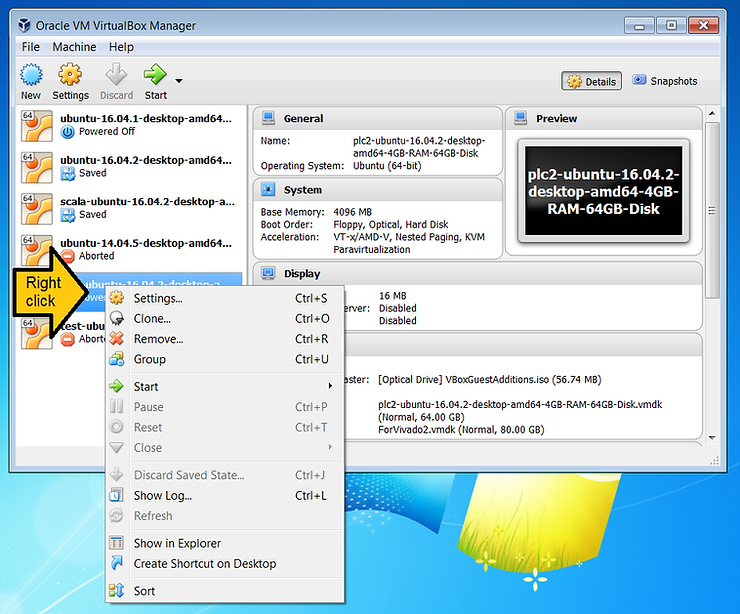Click the Powered Off status icon
The width and height of the screenshot is (740, 614).
[x=67, y=132]
